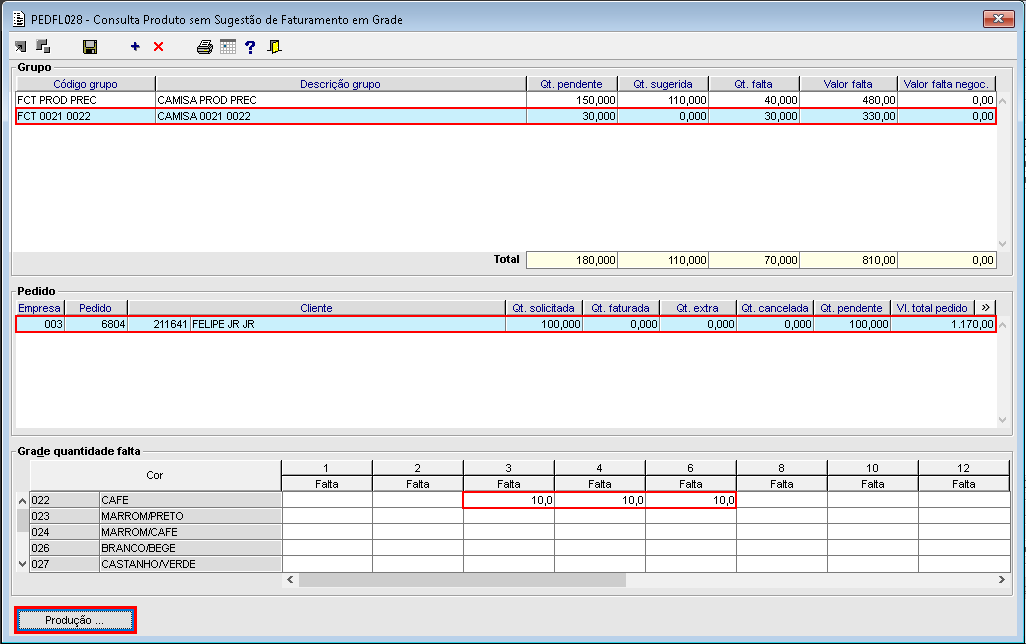Click the 10,0 cell under size 3
Screen dimensions: 1026x644
click(508, 500)
